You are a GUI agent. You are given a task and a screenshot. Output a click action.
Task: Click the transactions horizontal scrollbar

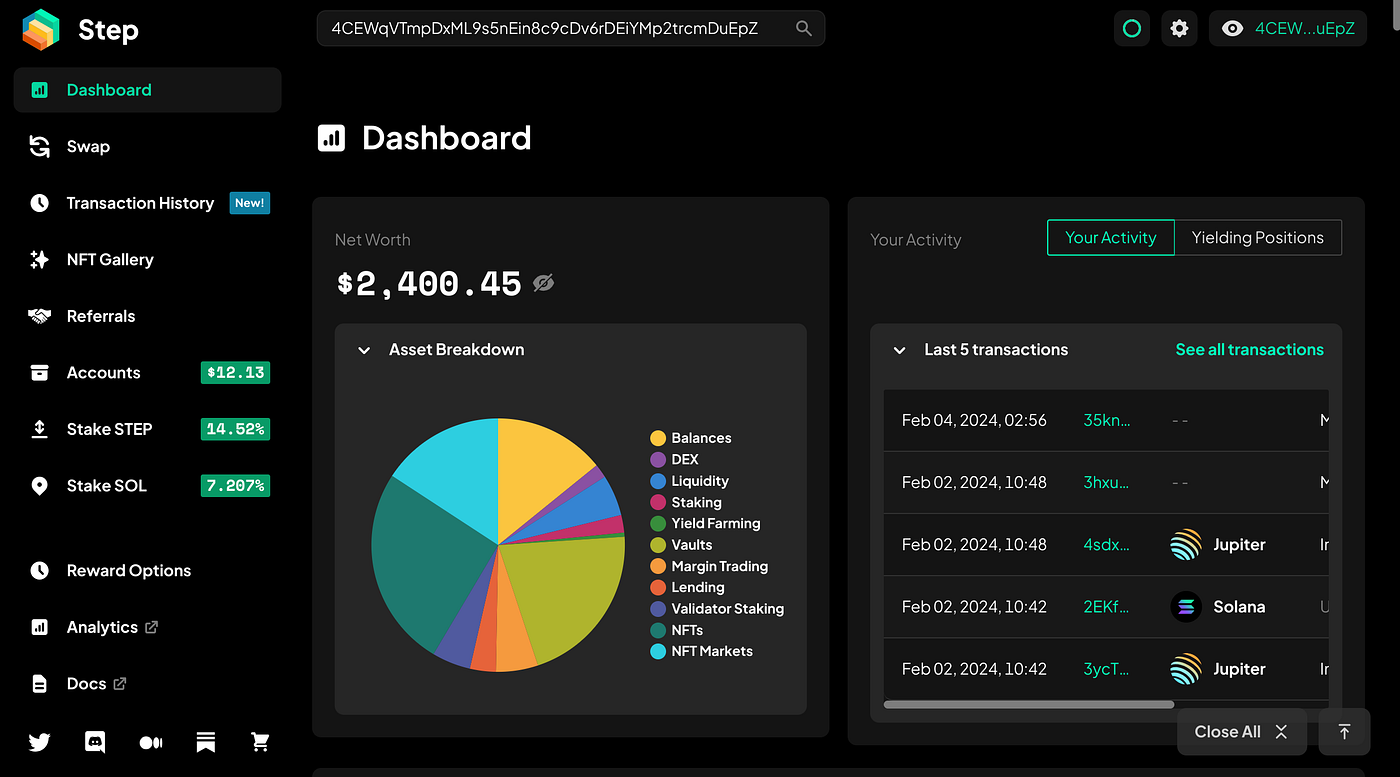point(1029,704)
